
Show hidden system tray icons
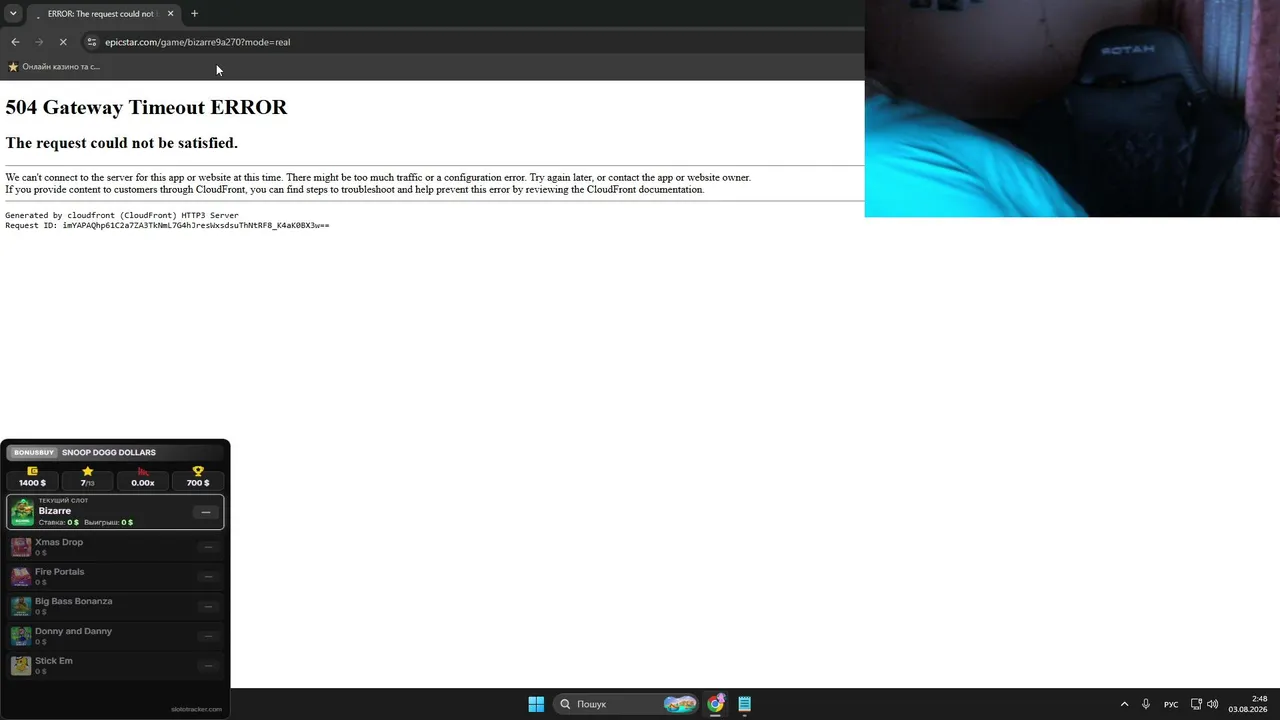pos(1124,704)
